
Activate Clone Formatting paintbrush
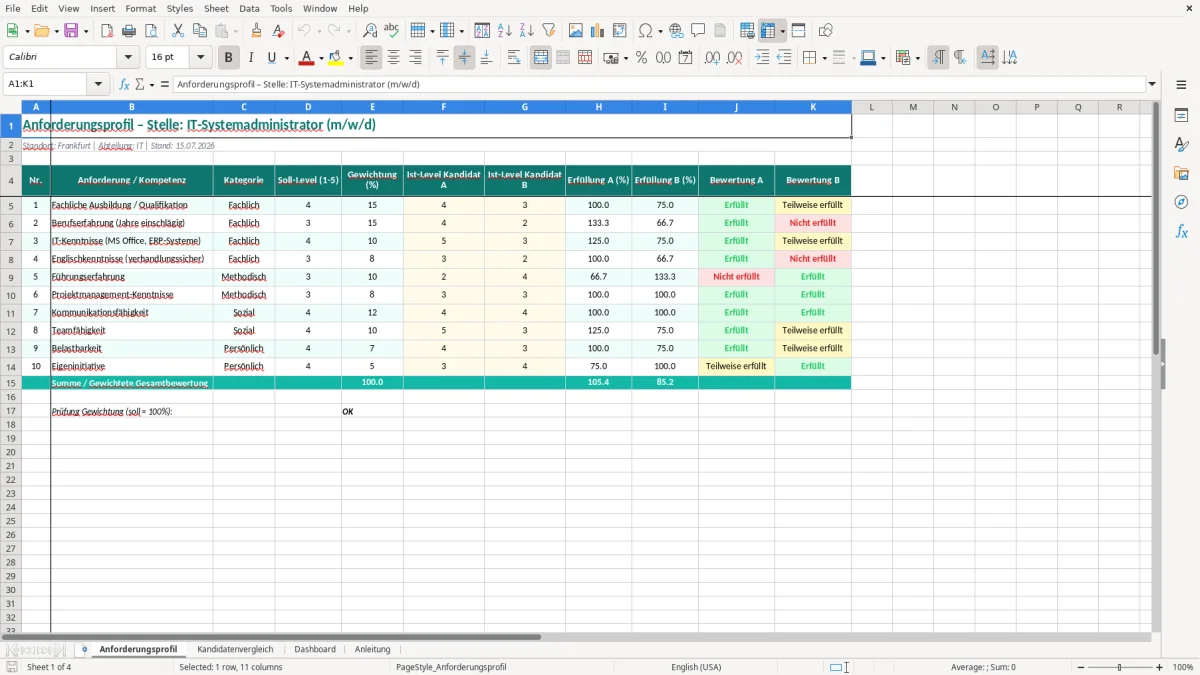tap(257, 31)
